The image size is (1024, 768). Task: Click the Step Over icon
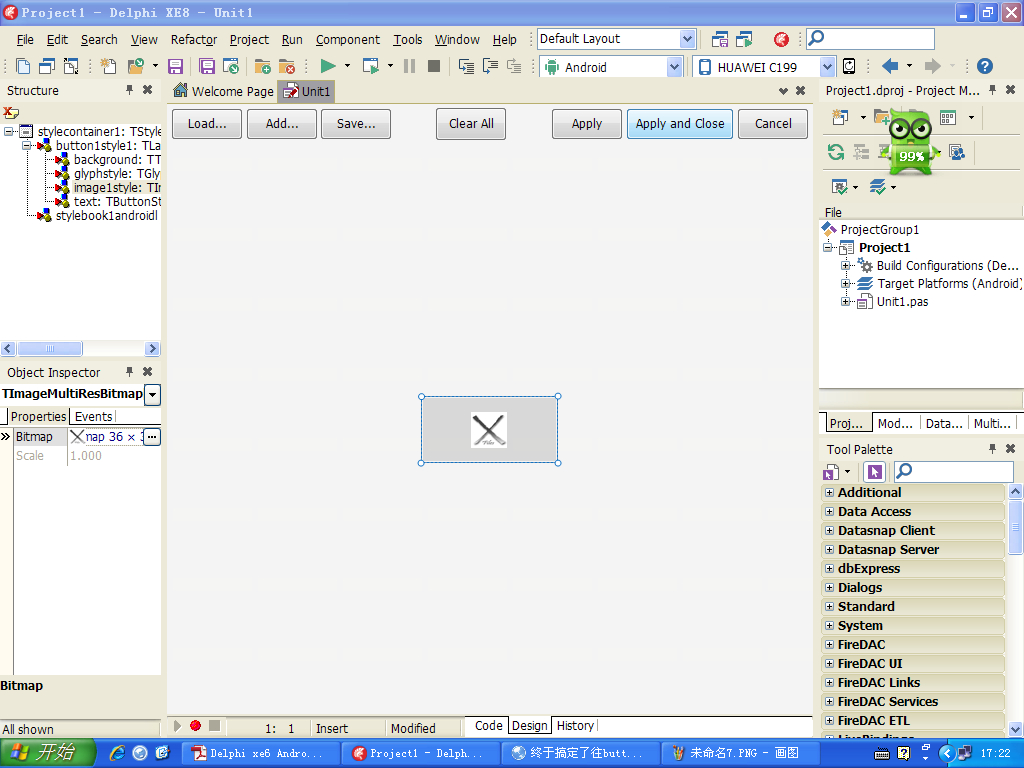pos(490,66)
